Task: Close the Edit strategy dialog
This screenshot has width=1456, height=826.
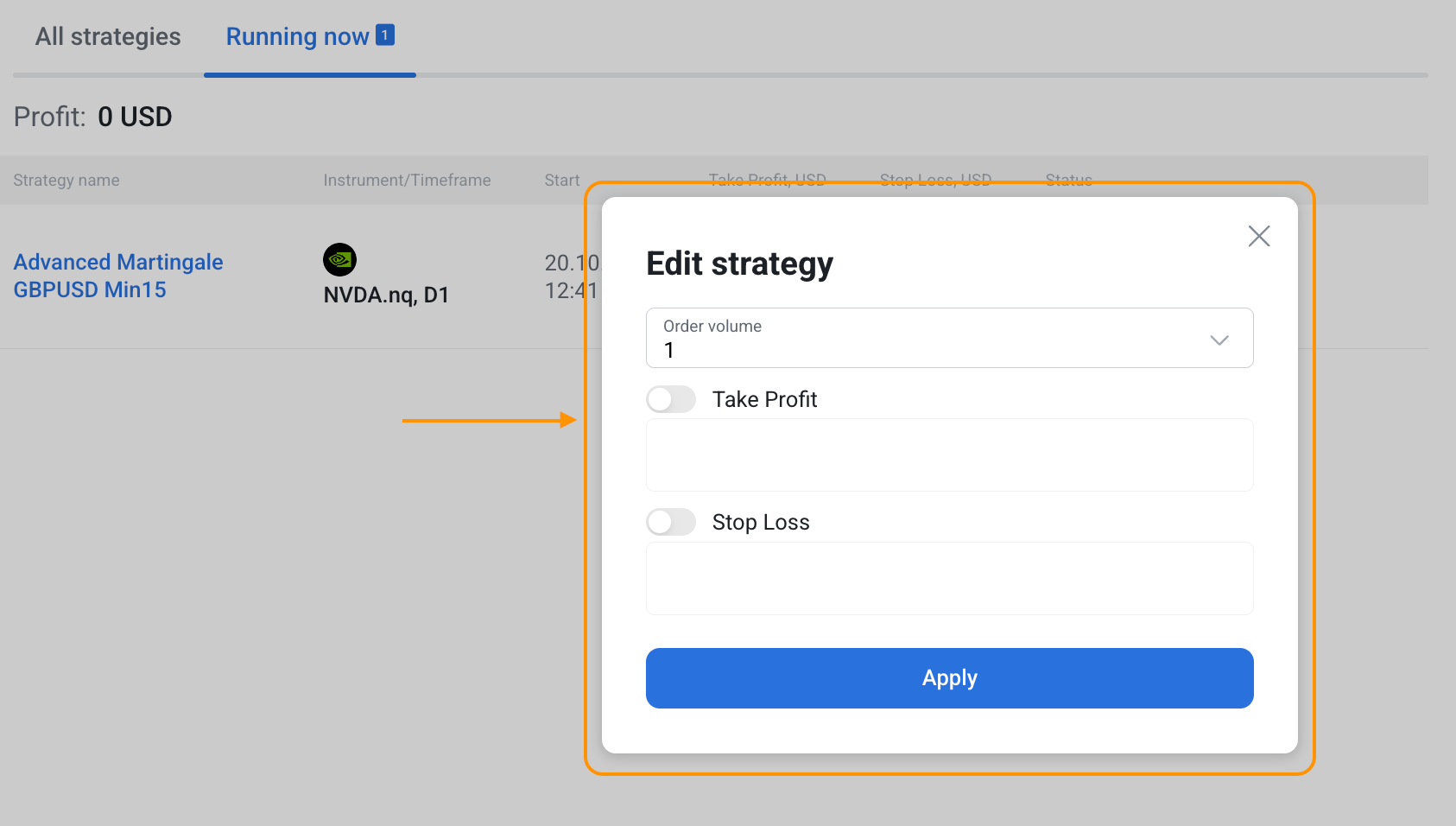Action: pos(1258,236)
